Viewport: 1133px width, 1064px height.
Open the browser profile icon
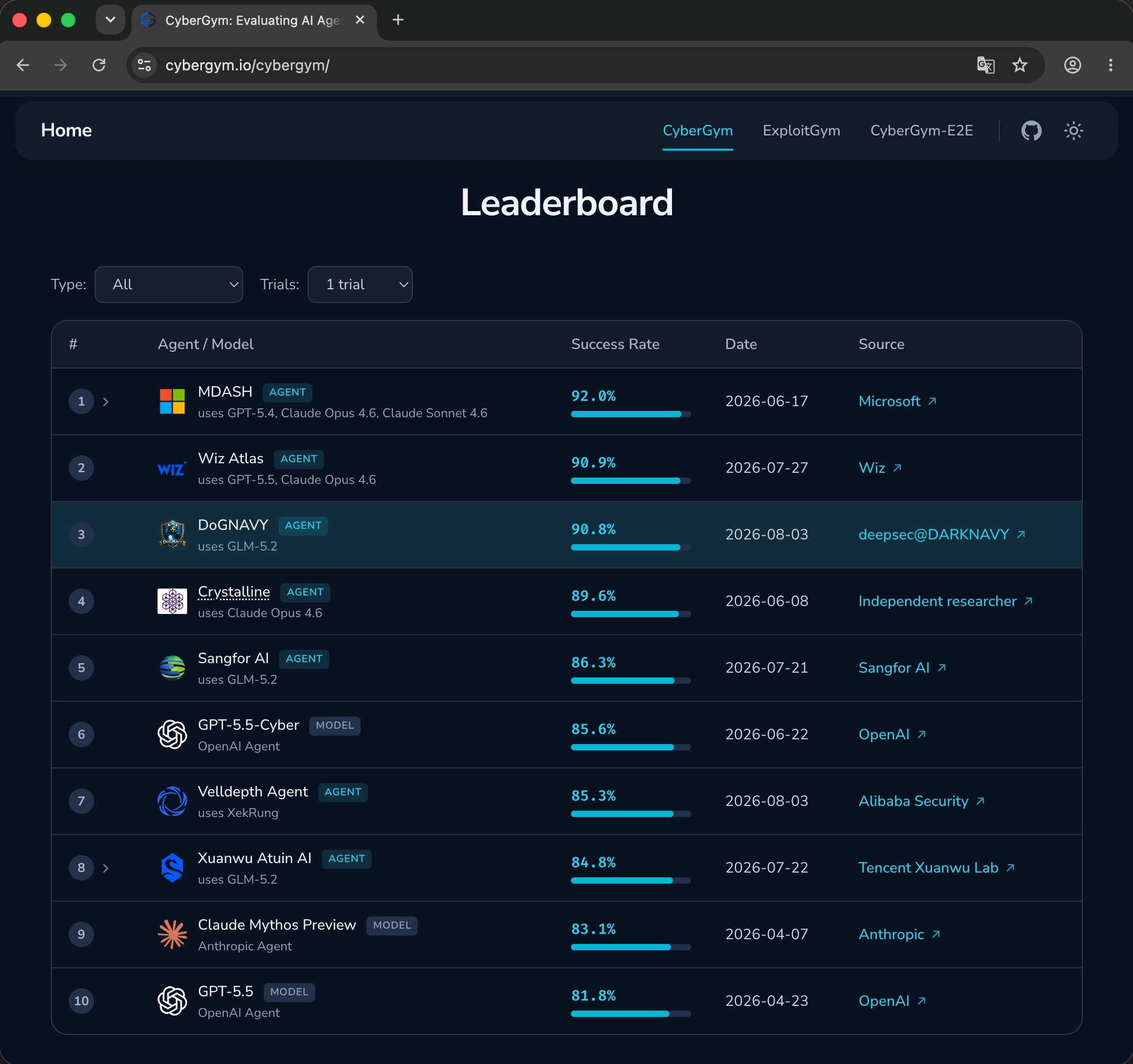tap(1073, 65)
